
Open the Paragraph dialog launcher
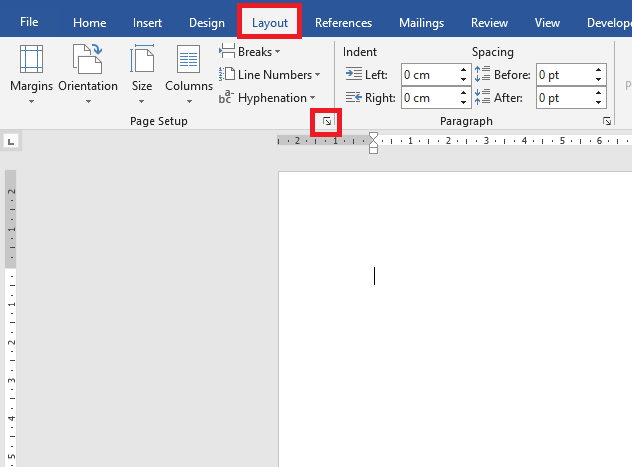[607, 122]
